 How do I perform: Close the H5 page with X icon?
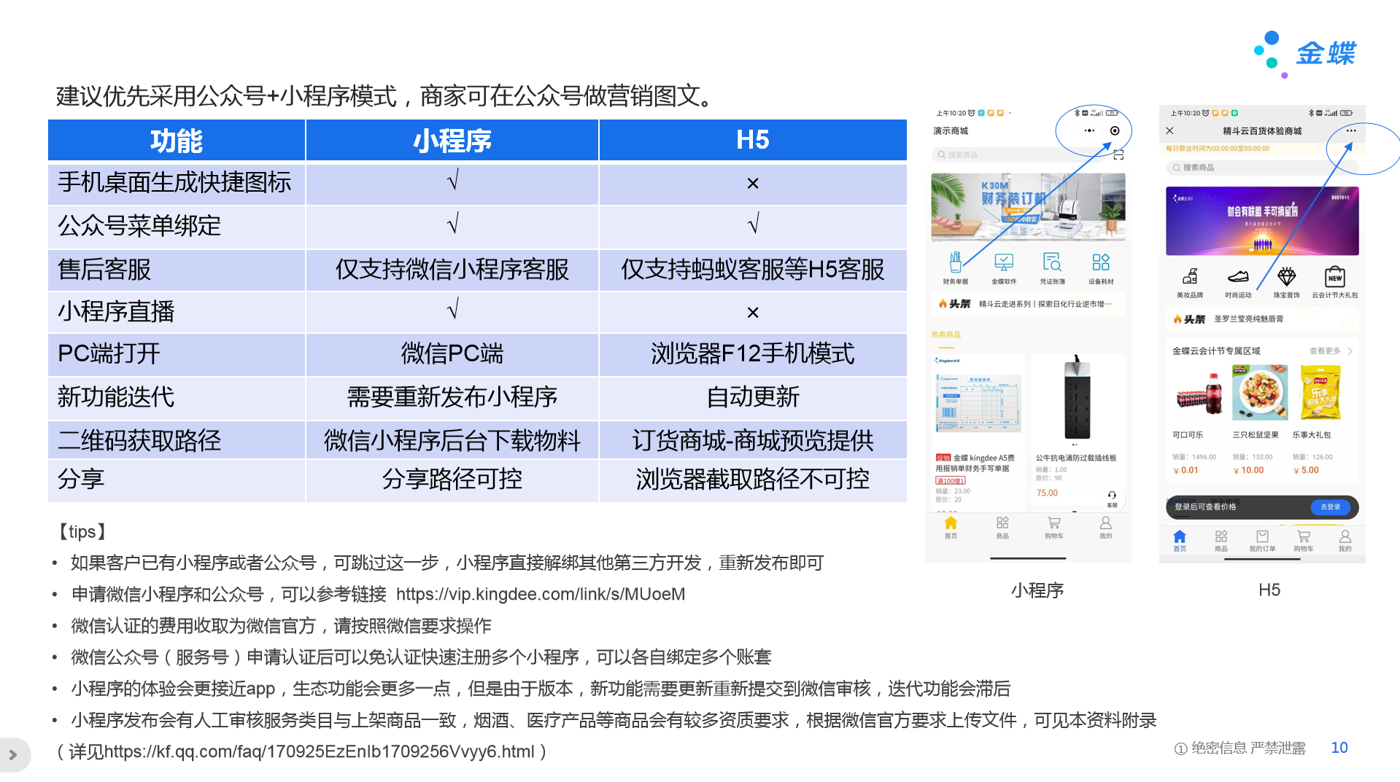pos(1170,131)
